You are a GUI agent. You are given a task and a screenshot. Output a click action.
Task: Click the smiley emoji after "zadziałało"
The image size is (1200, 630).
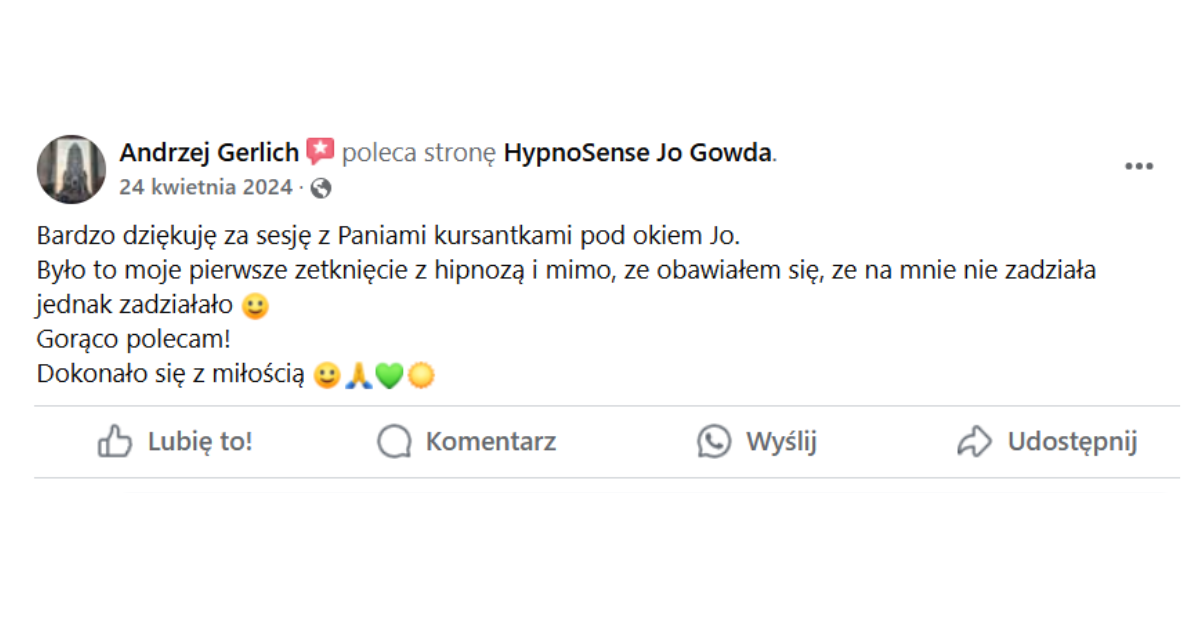pyautogui.click(x=256, y=307)
